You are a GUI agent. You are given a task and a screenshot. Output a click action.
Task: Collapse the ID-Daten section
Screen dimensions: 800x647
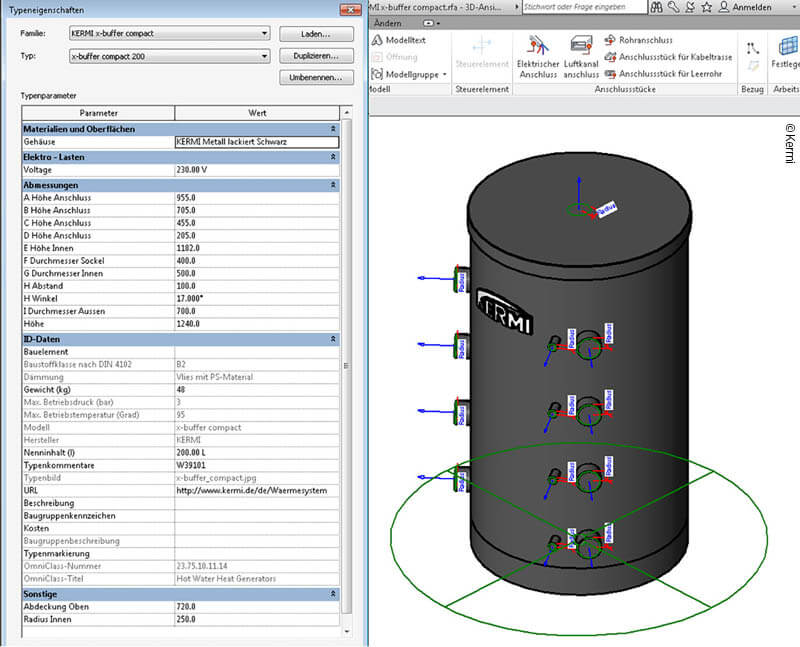[x=333, y=340]
